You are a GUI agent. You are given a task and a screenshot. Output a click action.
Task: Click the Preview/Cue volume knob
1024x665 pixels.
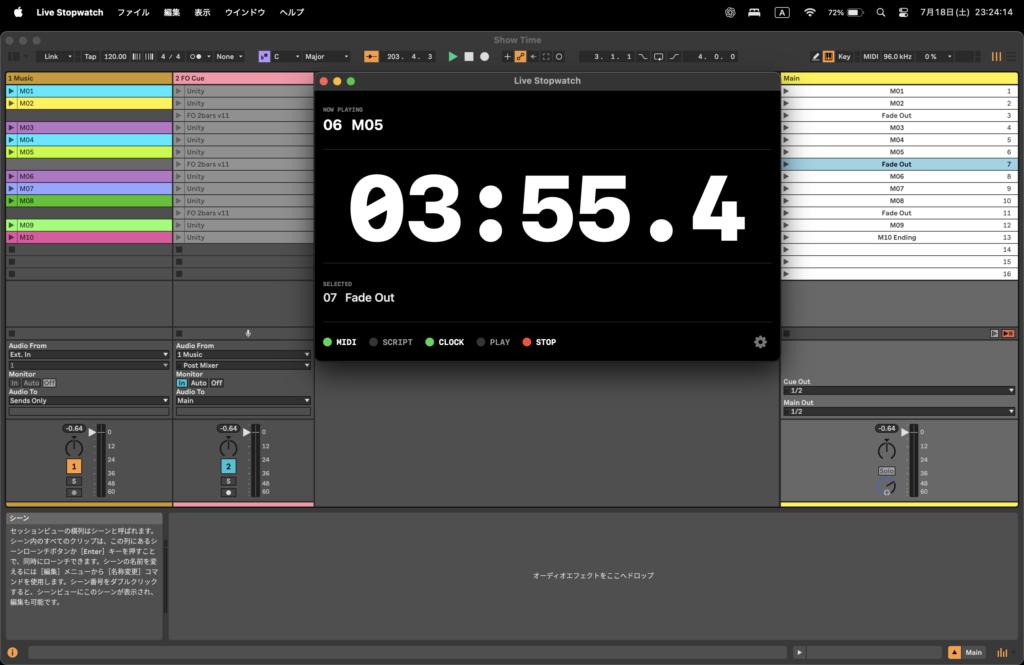(886, 487)
